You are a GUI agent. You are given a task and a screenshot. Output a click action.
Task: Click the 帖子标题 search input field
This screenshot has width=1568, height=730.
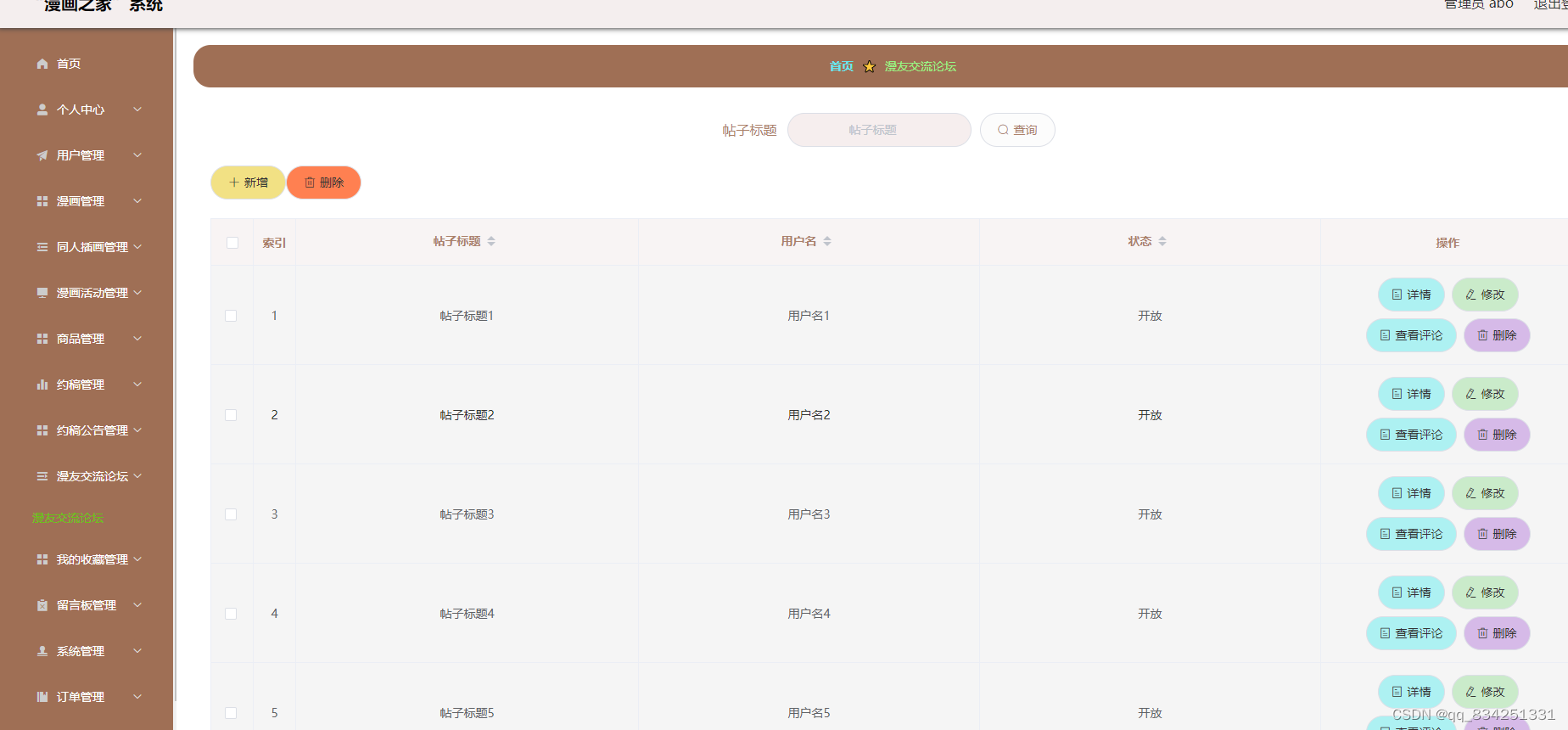click(879, 130)
